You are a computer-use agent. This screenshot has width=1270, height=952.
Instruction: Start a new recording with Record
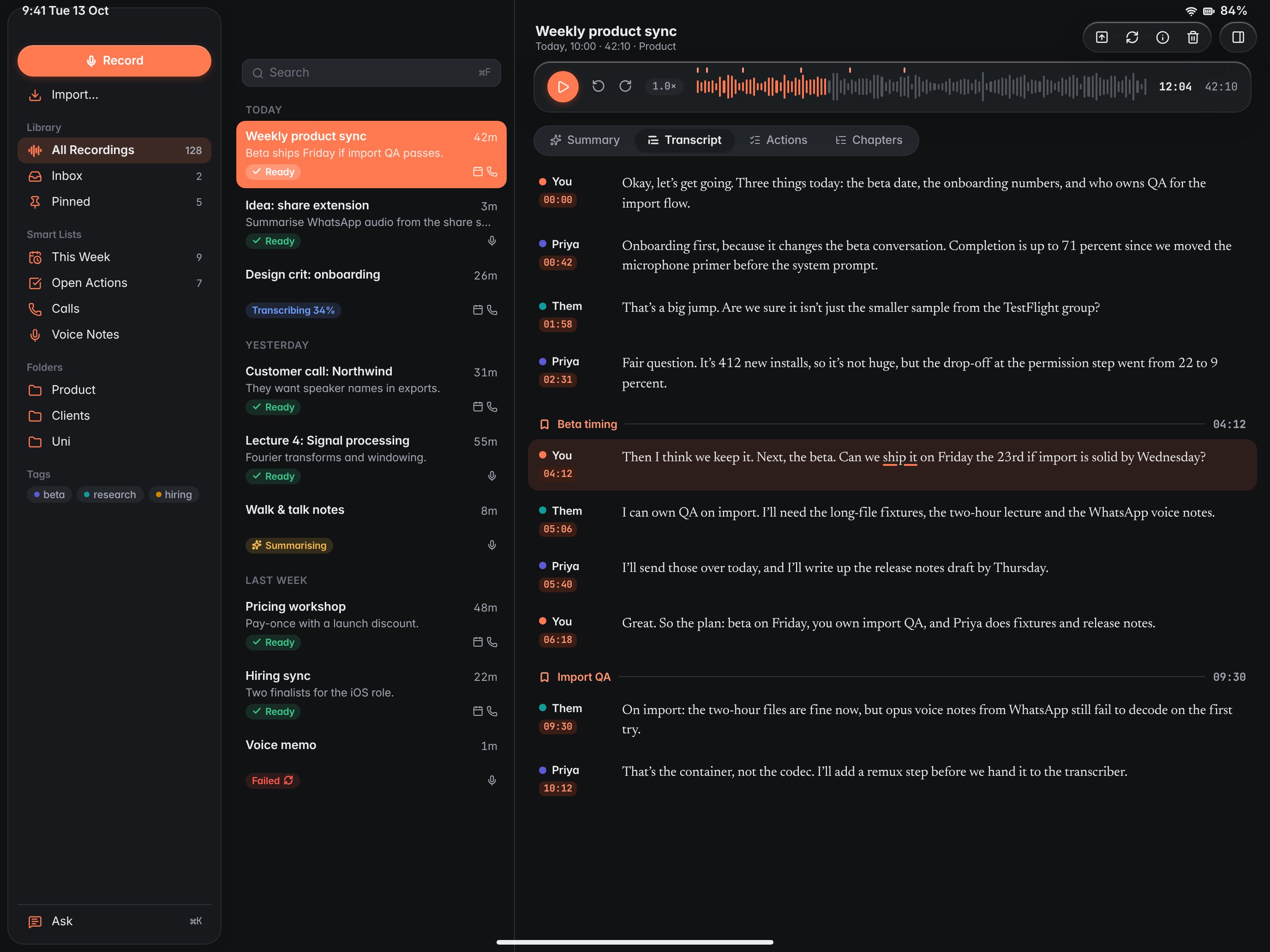tap(114, 61)
